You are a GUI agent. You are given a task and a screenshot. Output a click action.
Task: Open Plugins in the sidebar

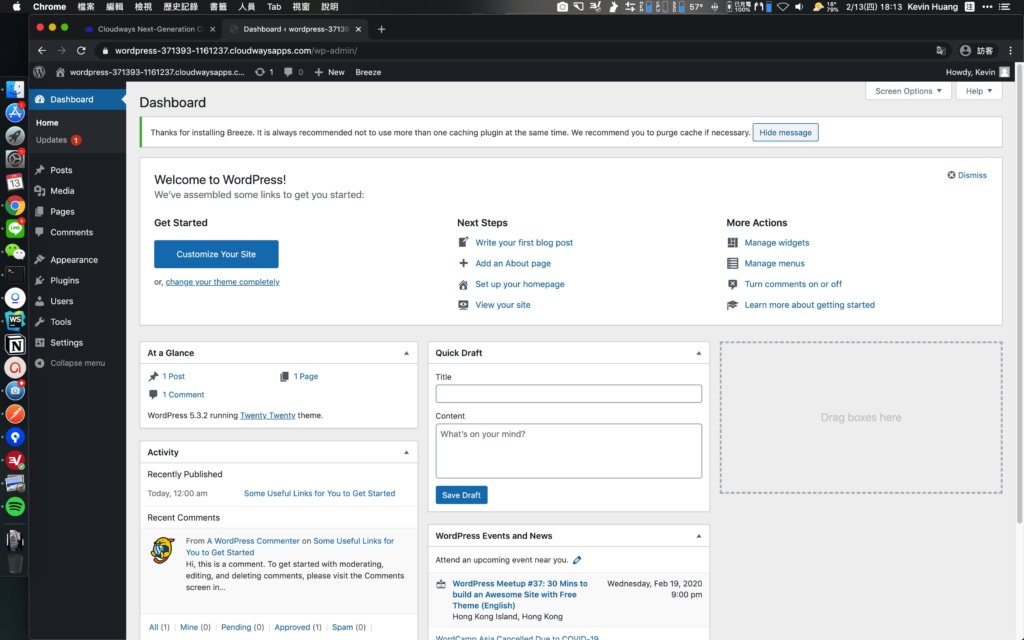[64, 280]
